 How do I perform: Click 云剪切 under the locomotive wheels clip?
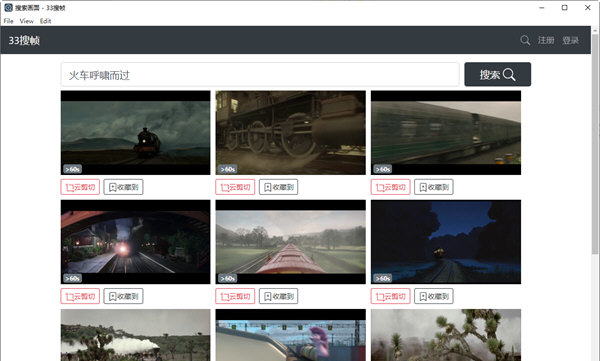(x=235, y=187)
